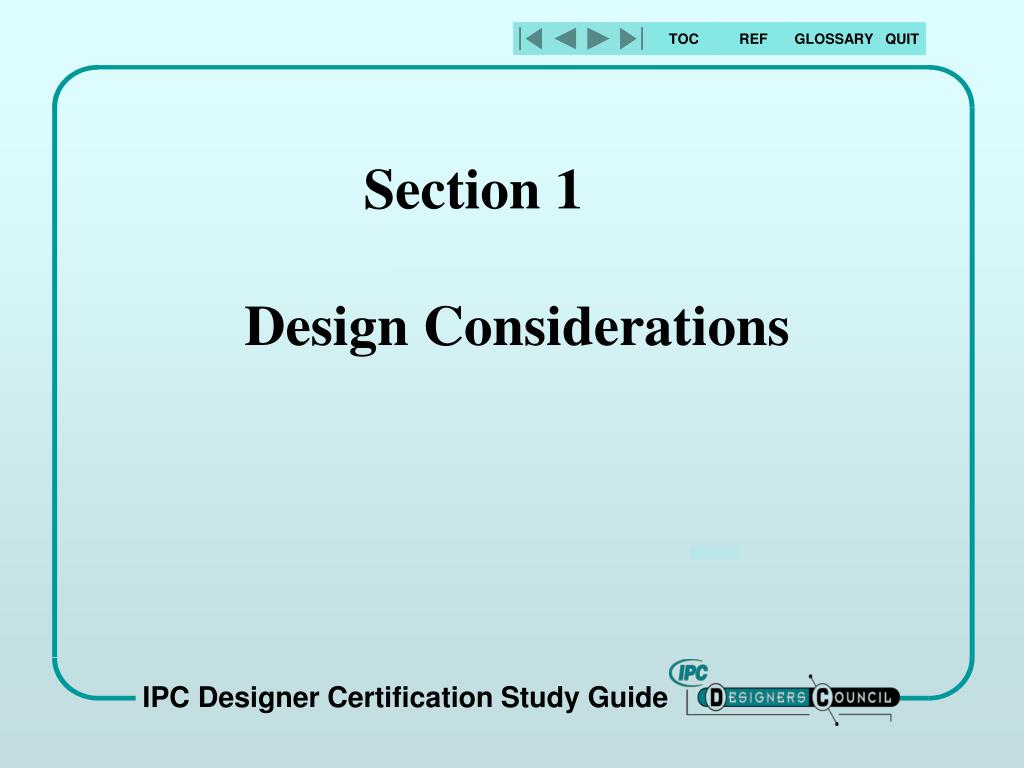The width and height of the screenshot is (1024, 768).
Task: Open the GLOSSARY link
Action: point(833,39)
